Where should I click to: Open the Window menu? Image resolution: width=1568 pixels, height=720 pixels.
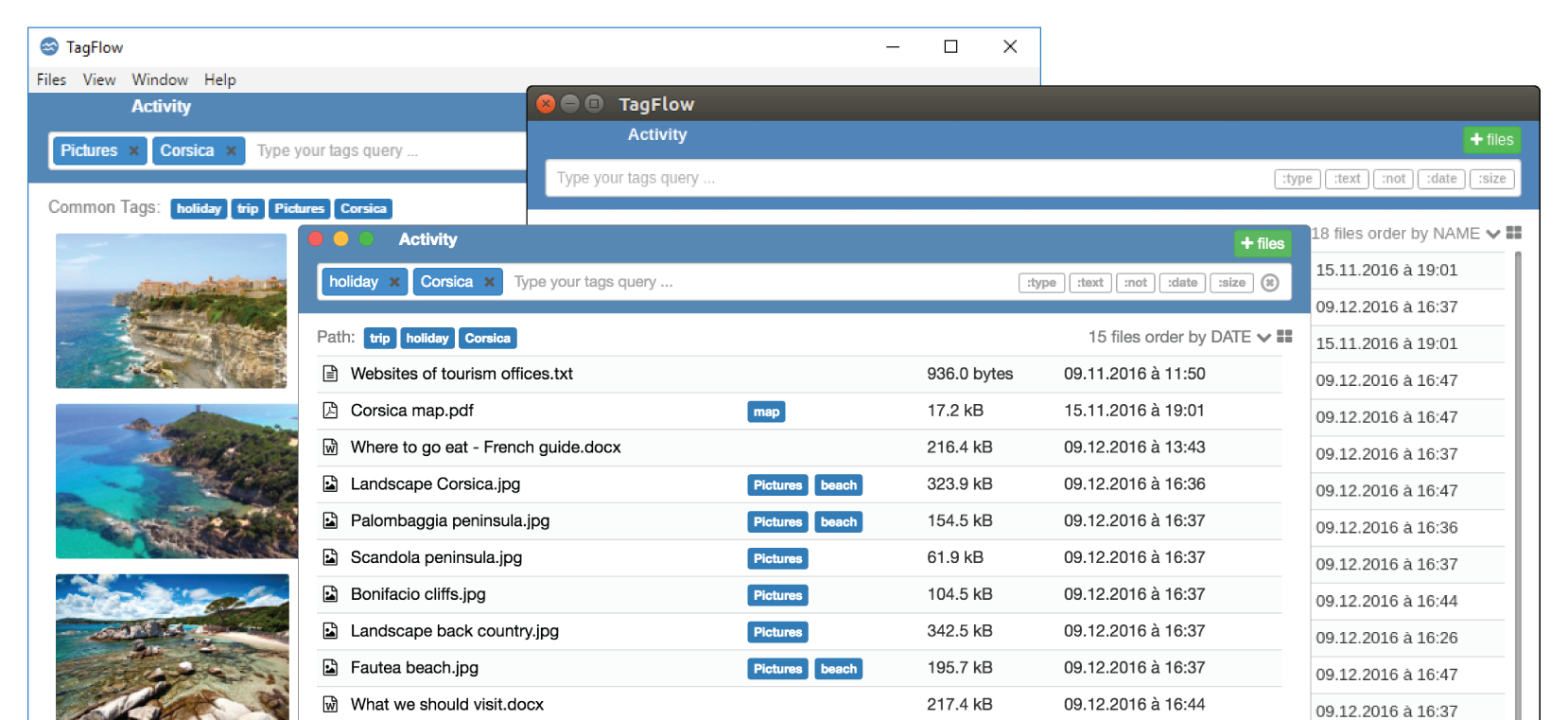[160, 79]
